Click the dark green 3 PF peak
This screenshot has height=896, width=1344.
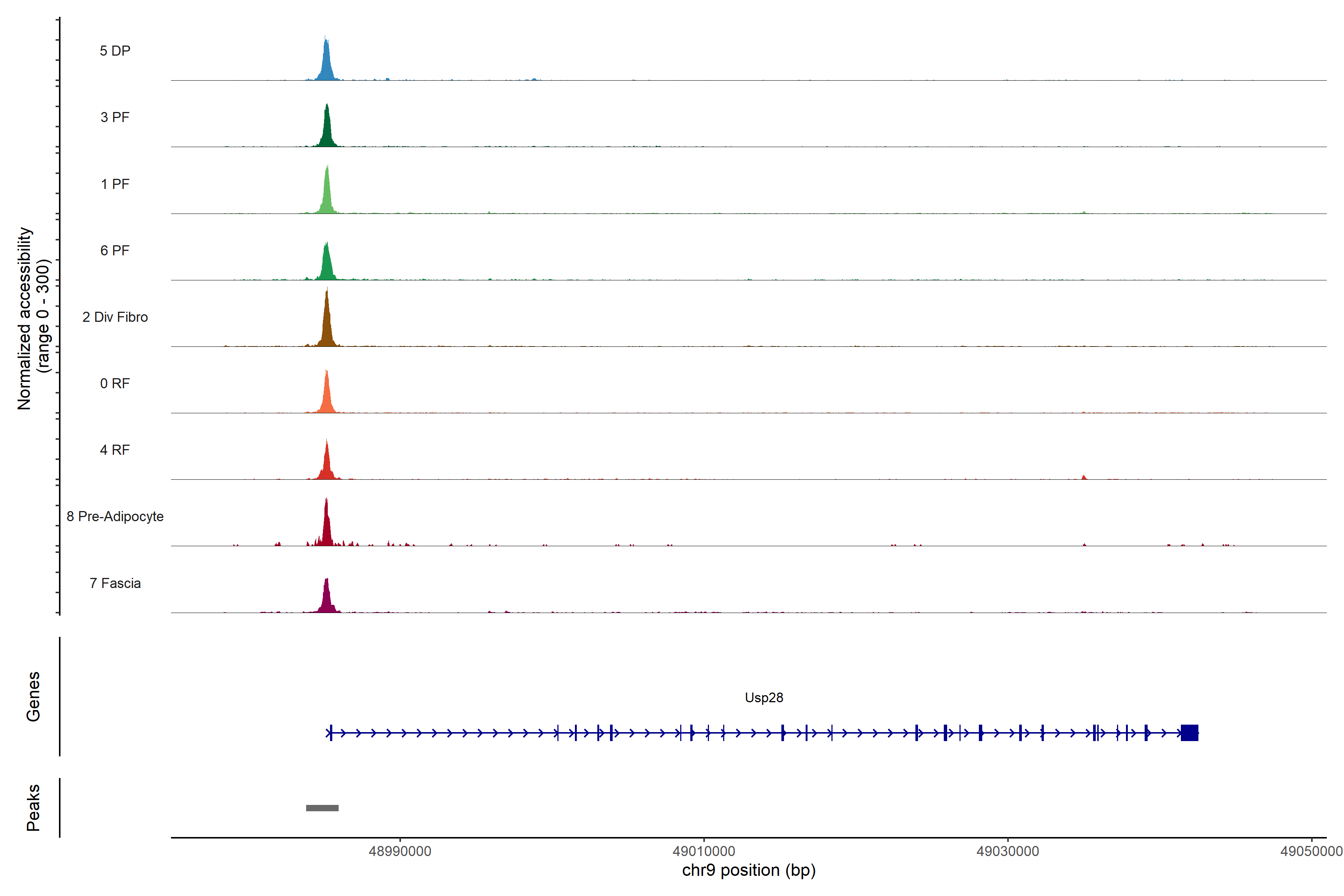click(327, 129)
